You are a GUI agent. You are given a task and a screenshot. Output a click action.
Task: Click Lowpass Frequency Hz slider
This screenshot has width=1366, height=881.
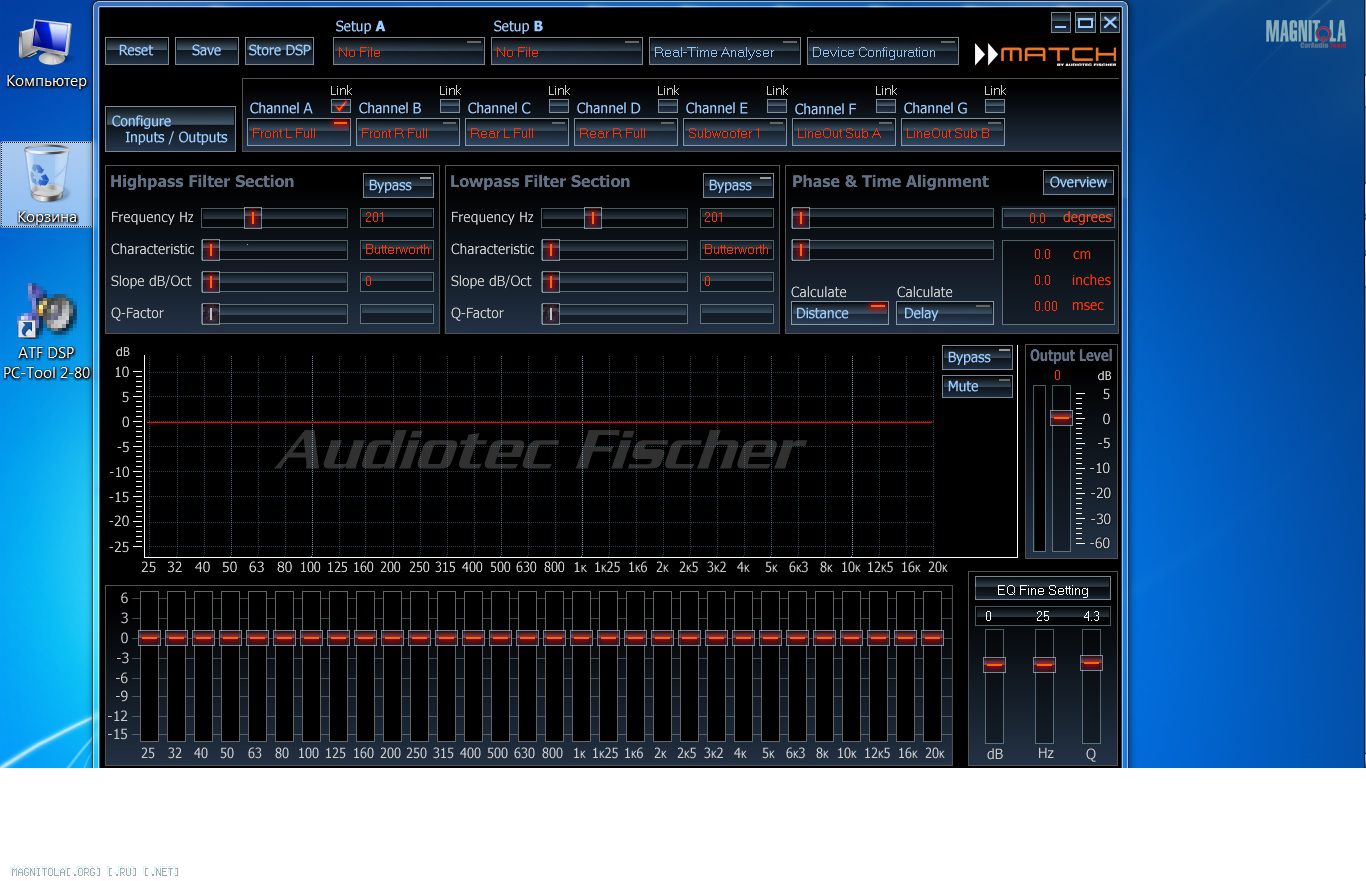pos(614,217)
